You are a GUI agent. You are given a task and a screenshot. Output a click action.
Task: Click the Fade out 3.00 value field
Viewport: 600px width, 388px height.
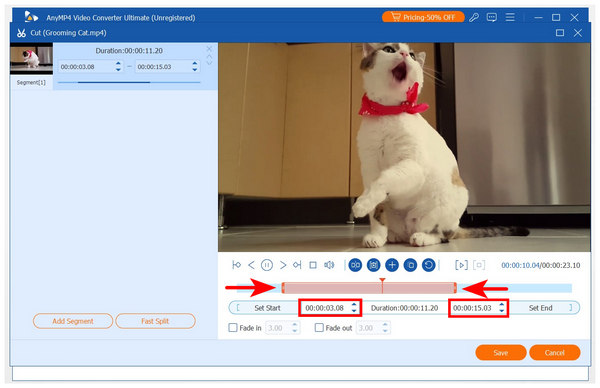[368, 328]
